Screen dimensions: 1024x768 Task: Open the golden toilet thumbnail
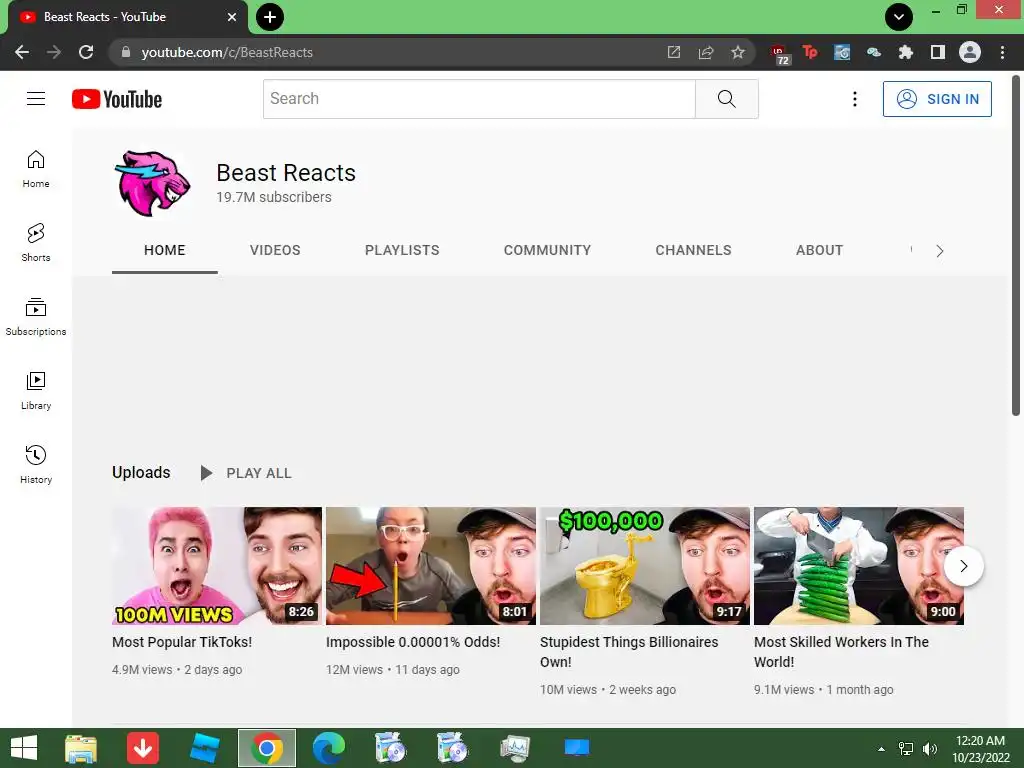(645, 566)
